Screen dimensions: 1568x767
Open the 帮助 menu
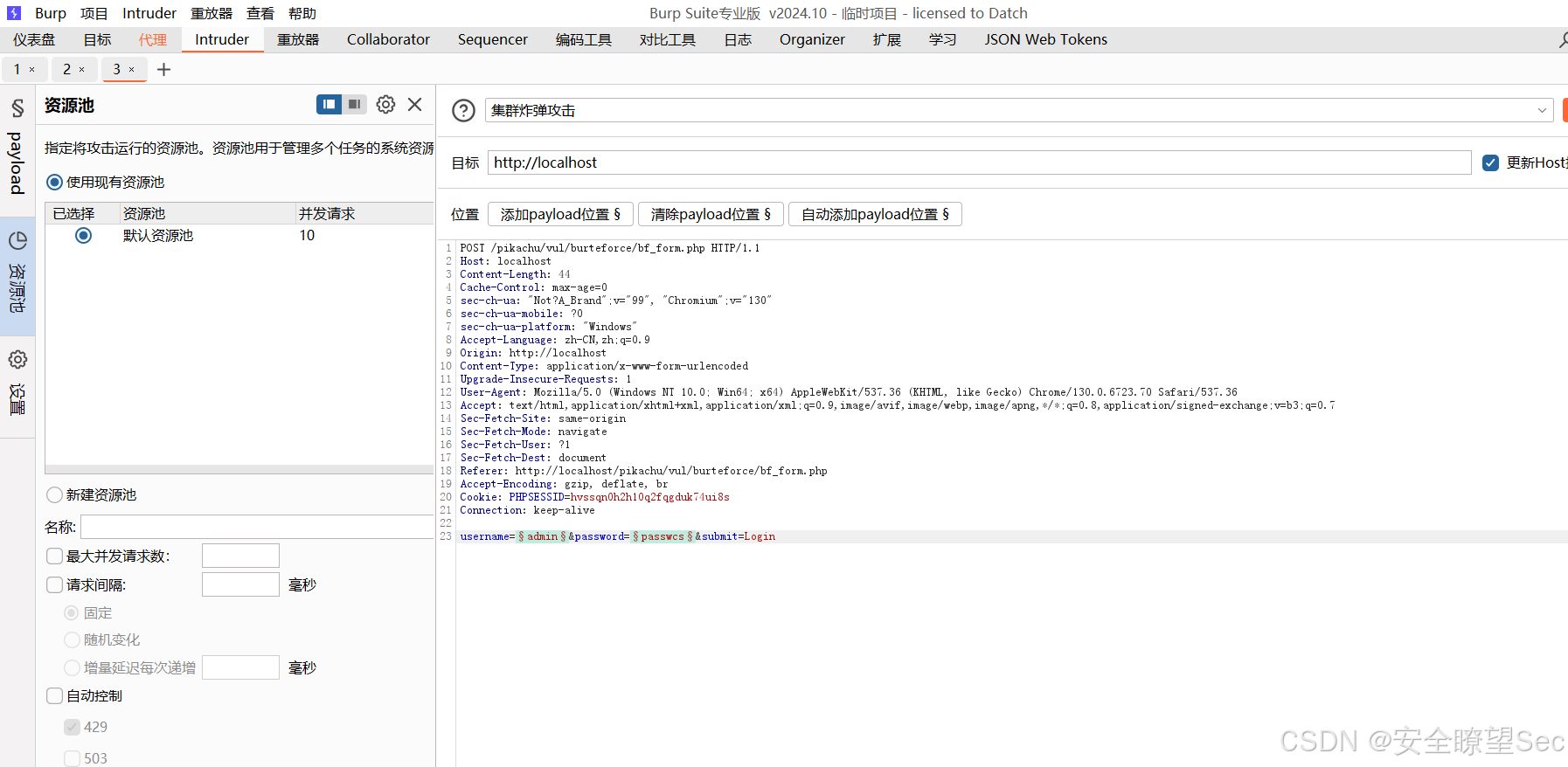(302, 13)
